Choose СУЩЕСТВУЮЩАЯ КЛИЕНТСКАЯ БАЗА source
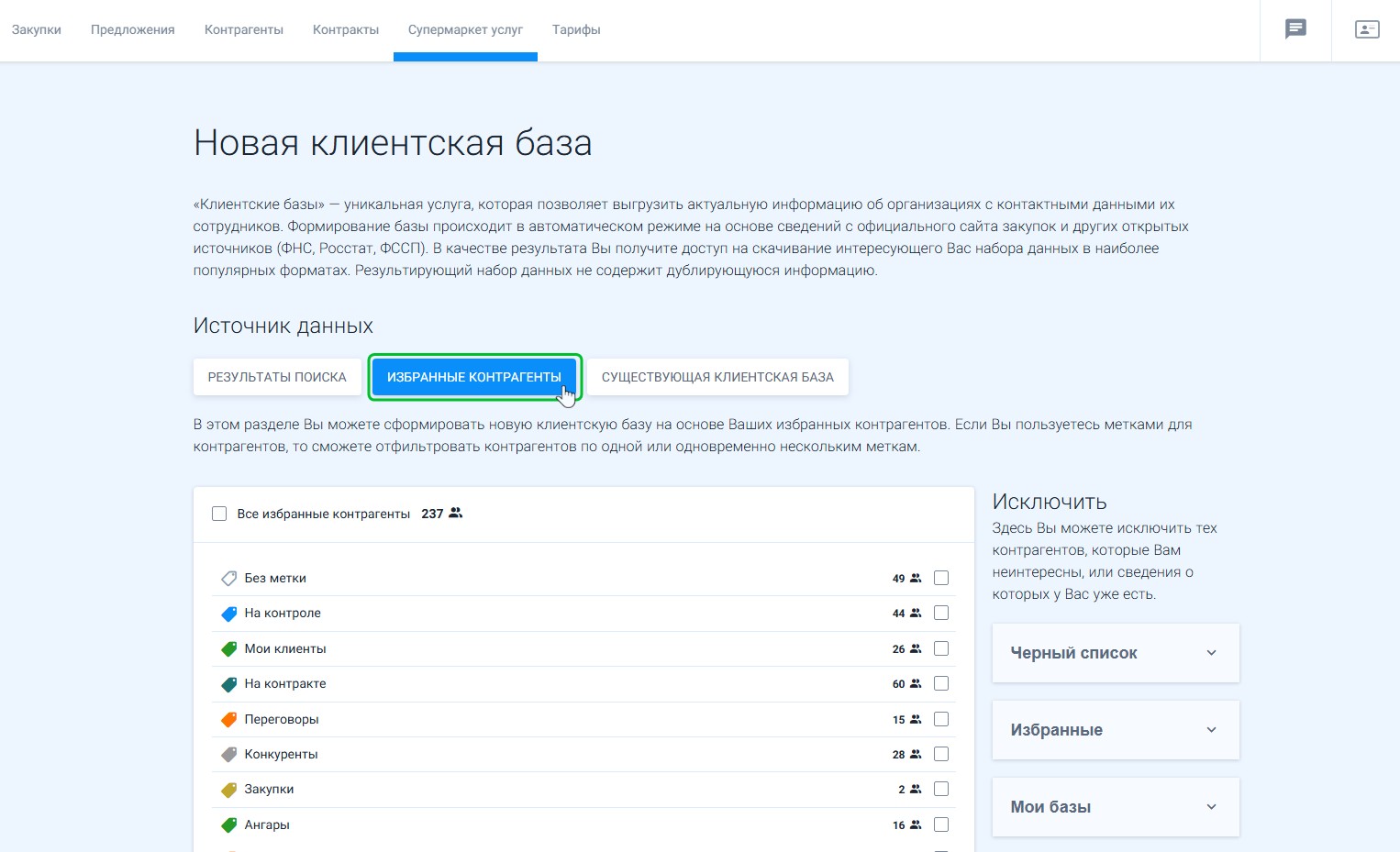Screen dimensions: 1400x852 click(717, 377)
